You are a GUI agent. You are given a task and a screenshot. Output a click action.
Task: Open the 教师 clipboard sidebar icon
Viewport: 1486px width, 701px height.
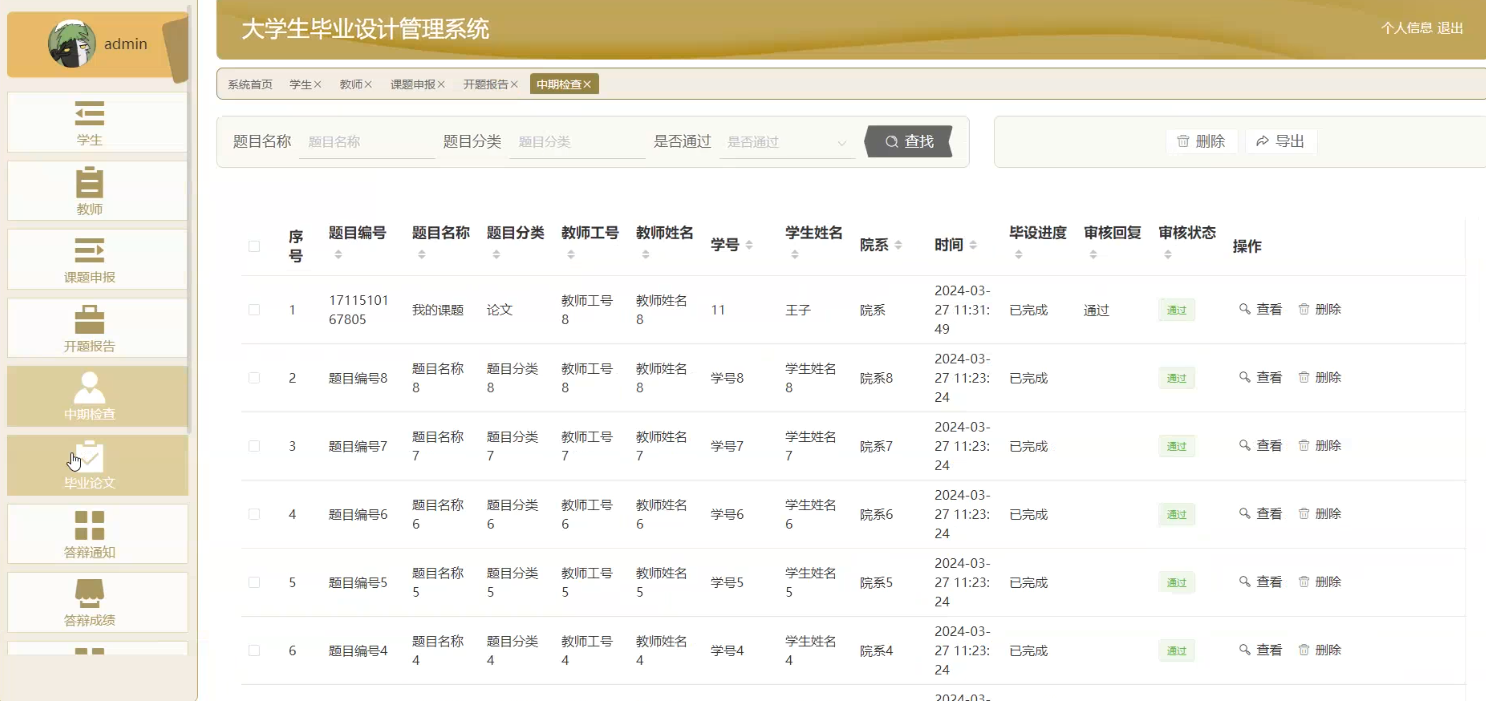(x=90, y=182)
